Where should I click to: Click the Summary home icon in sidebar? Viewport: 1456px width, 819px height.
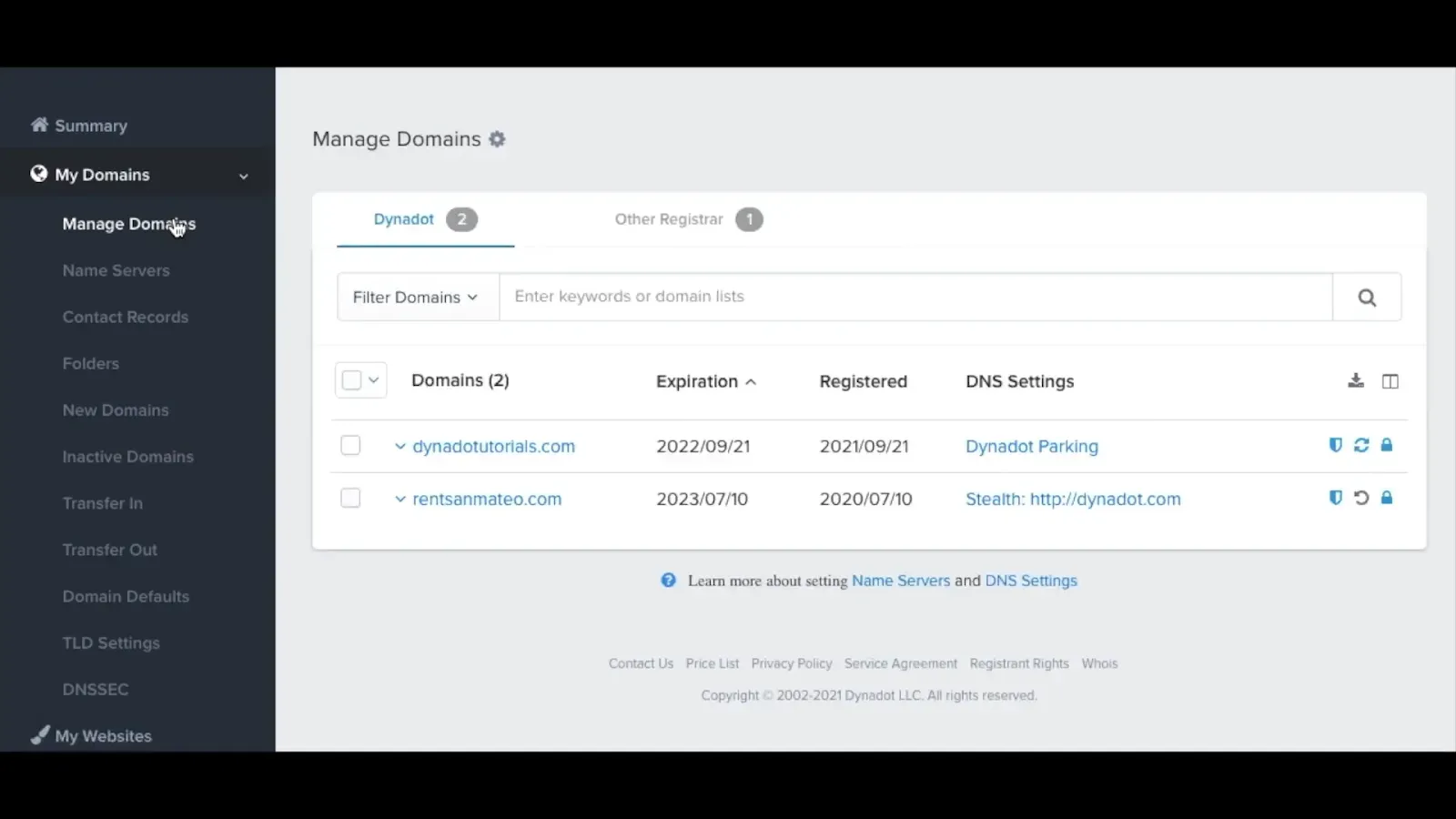point(39,125)
